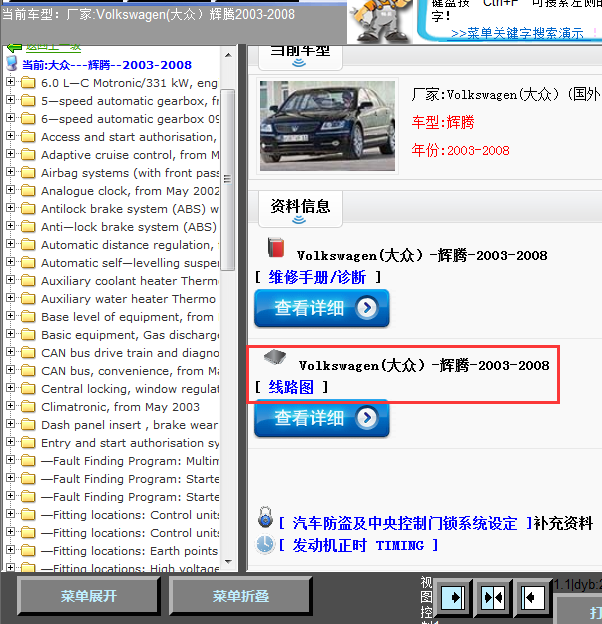Expand the CAN bus drive train node
The height and width of the screenshot is (624, 602).
click(x=10, y=351)
